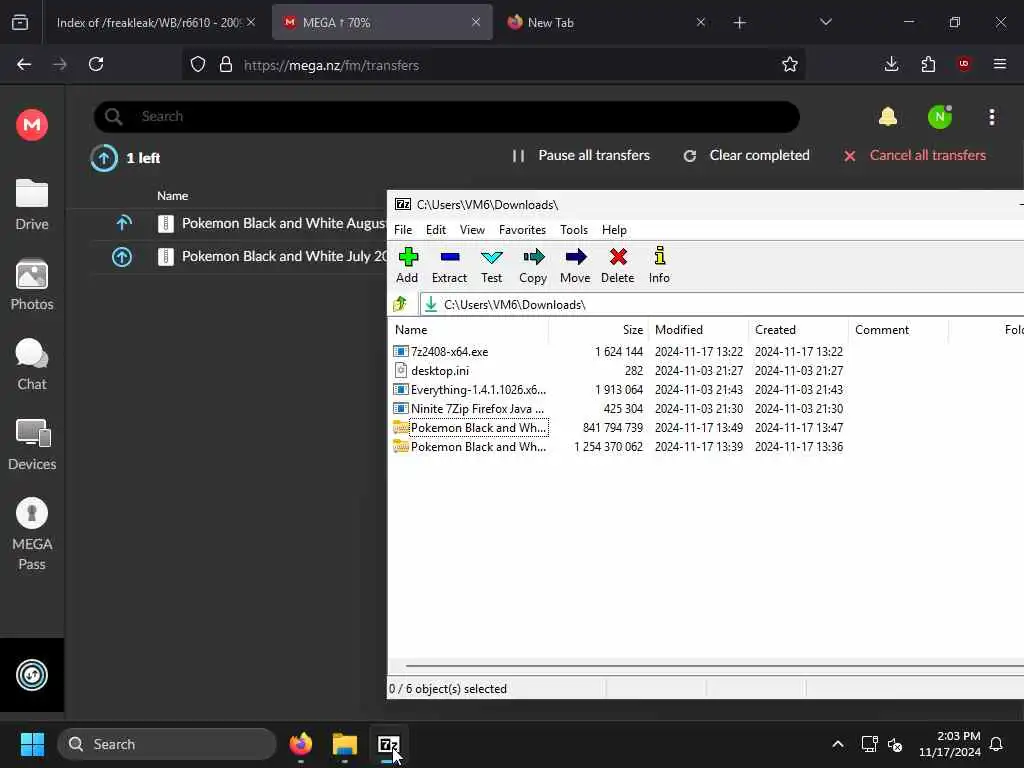The width and height of the screenshot is (1024, 768).
Task: Open the green N account avatar
Action: (x=940, y=117)
